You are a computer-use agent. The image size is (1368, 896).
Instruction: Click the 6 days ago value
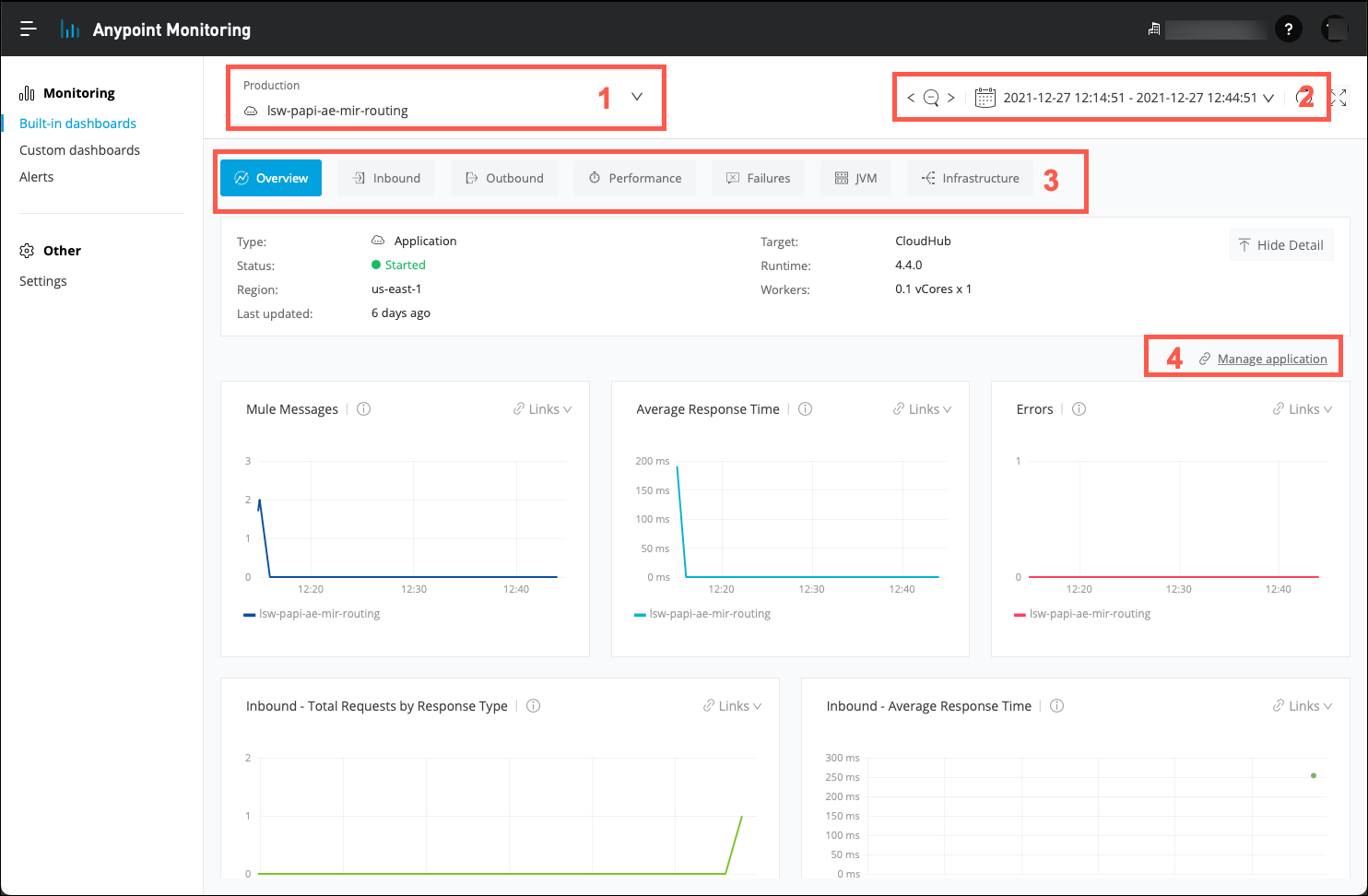point(401,313)
